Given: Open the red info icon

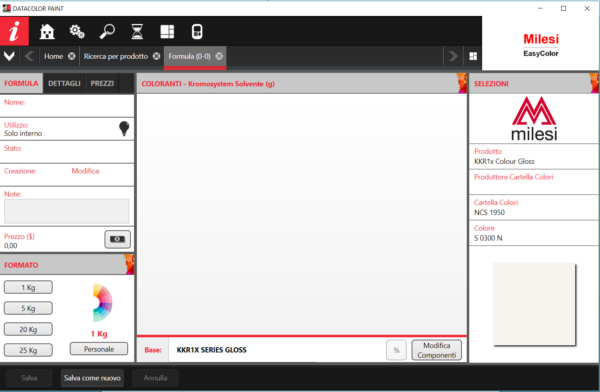Looking at the screenshot, I should [14, 31].
